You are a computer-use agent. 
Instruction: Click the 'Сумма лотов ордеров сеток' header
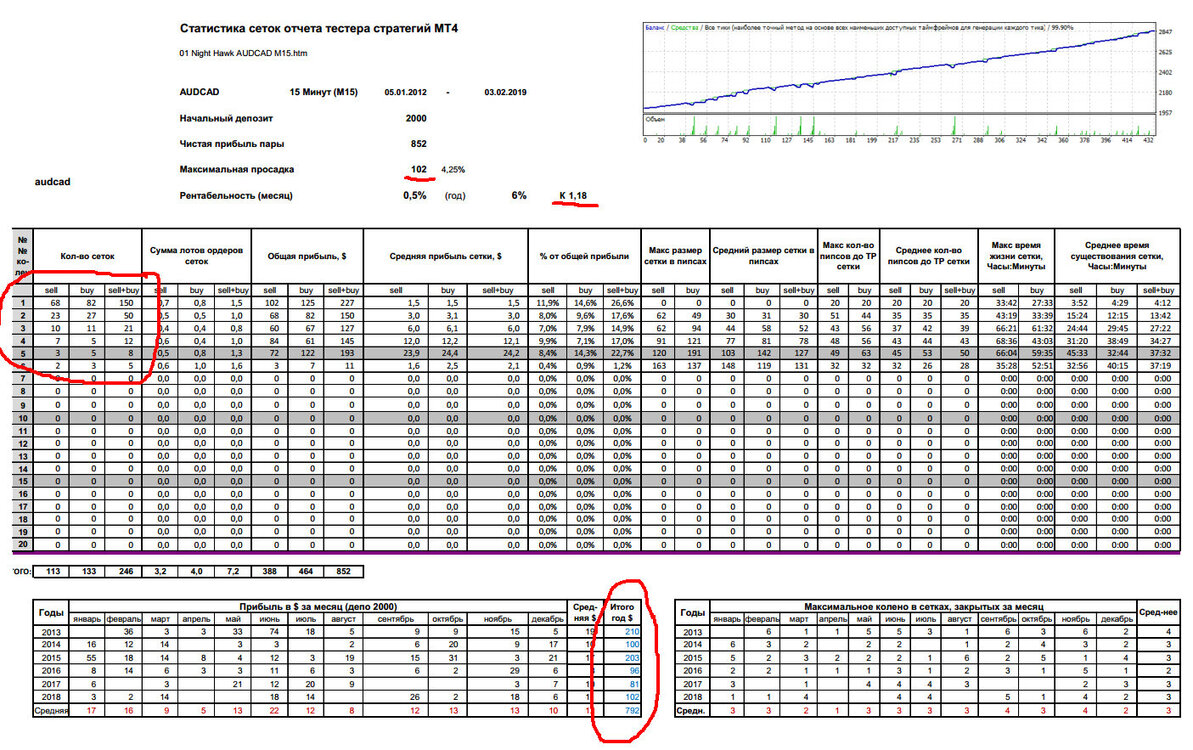tap(196, 256)
